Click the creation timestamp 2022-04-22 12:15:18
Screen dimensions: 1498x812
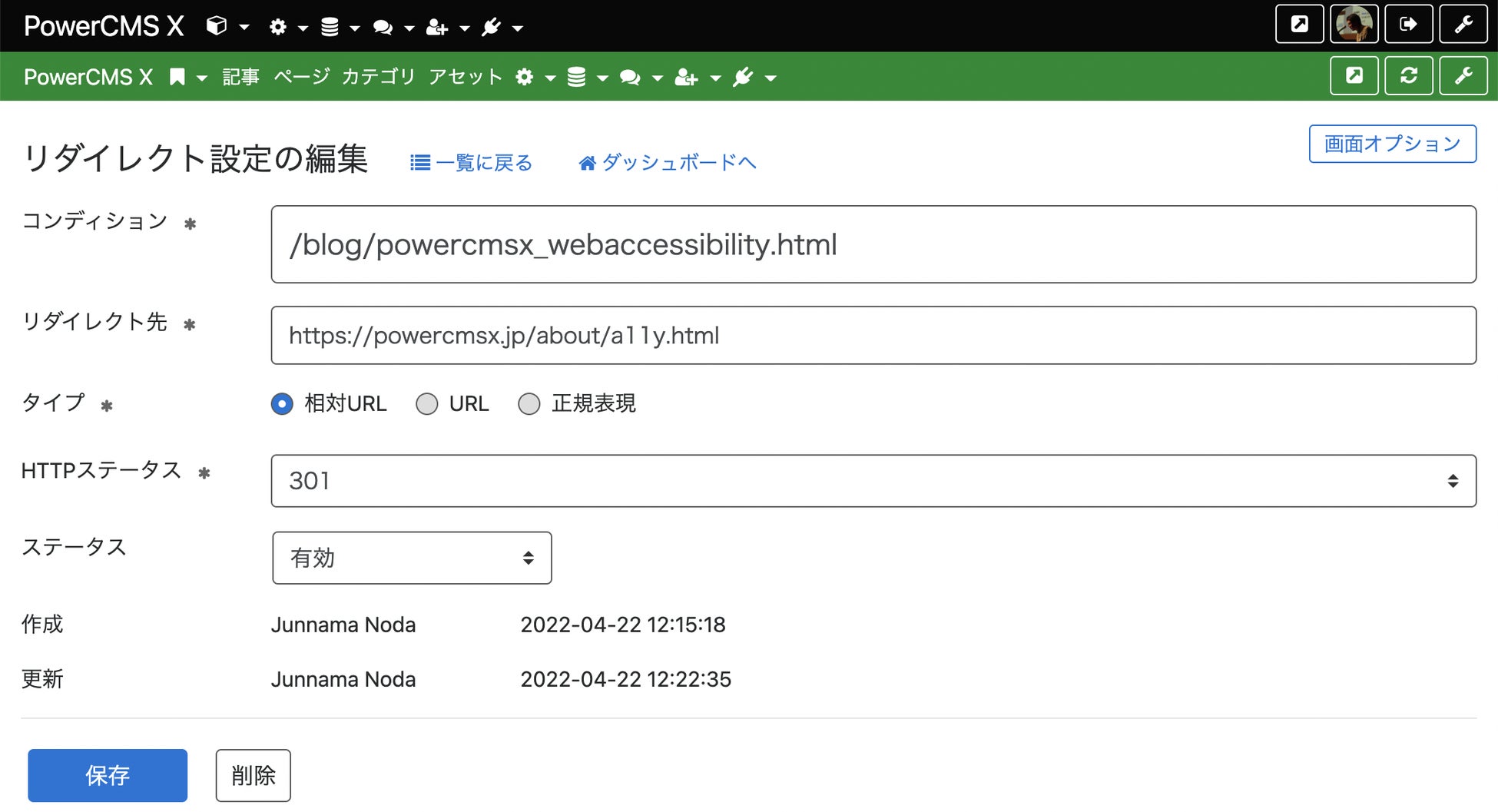point(623,625)
